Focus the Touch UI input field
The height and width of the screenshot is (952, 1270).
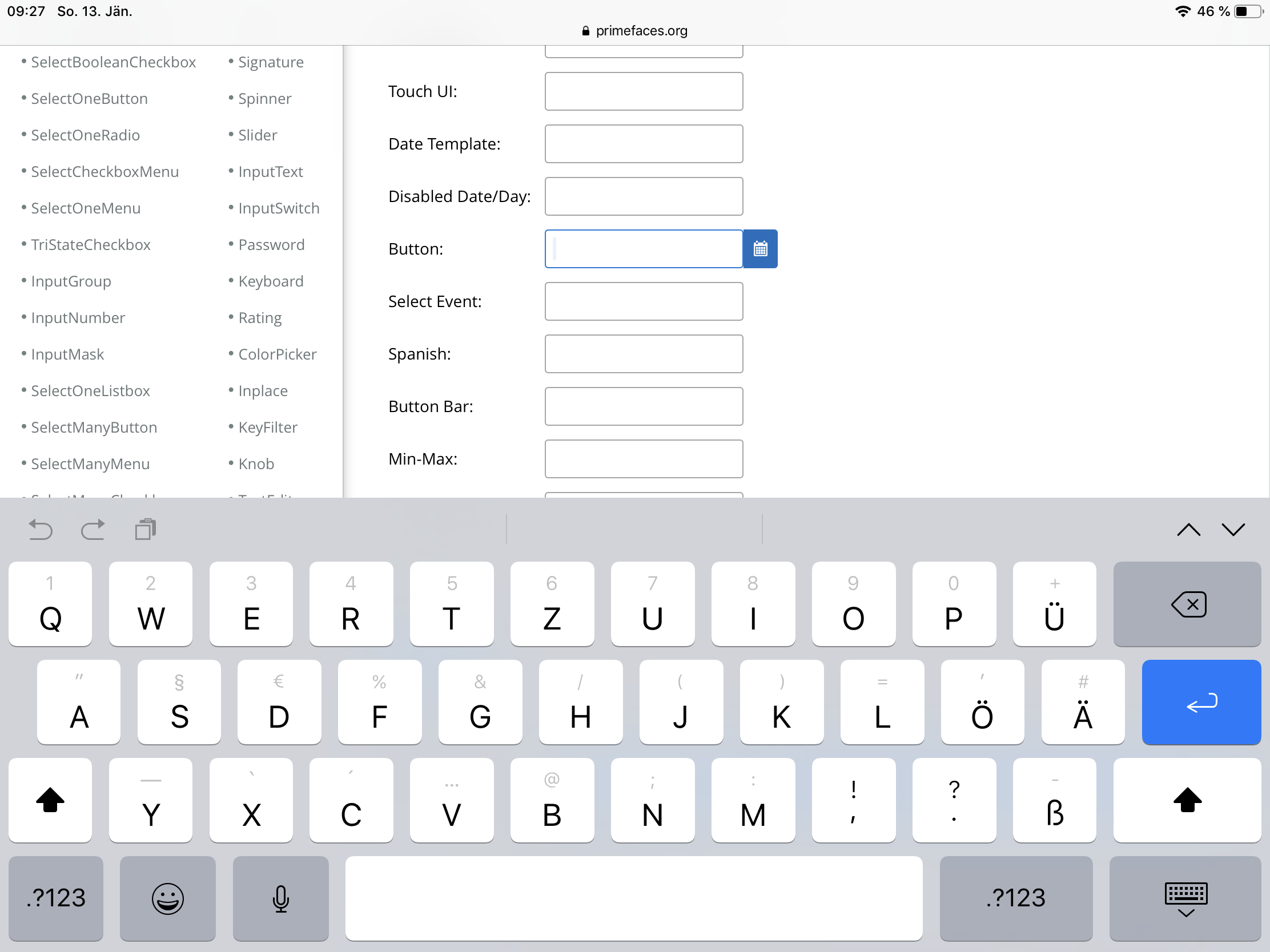(x=644, y=91)
